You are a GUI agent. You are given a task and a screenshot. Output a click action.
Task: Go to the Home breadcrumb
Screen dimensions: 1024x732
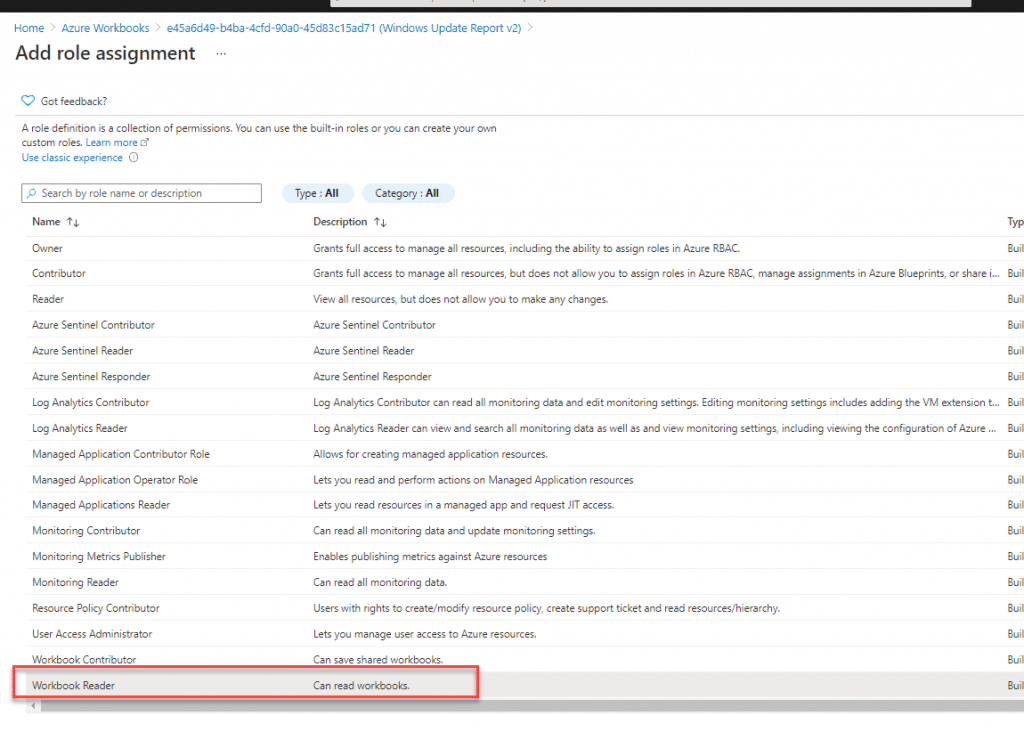point(29,28)
